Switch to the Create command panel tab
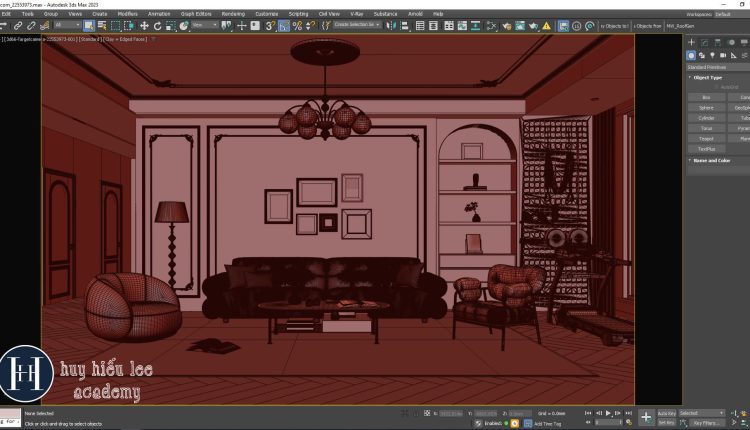750x430 pixels. click(x=691, y=43)
